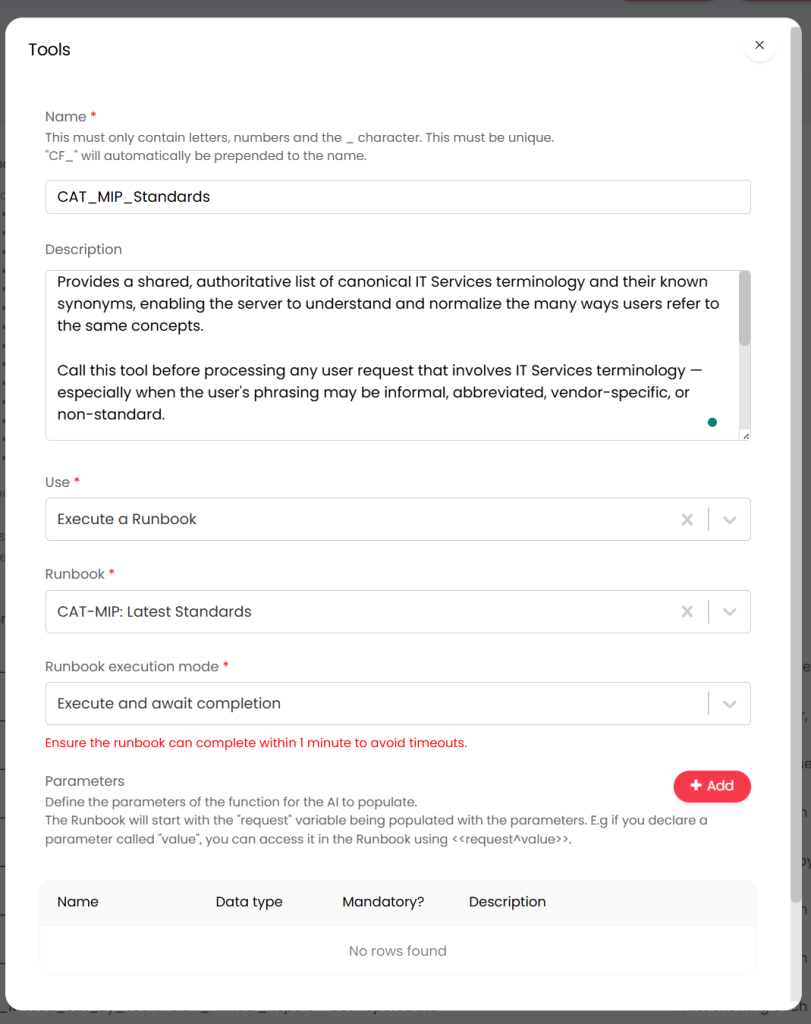
Task: Expand the Use dropdown chevron
Action: [x=730, y=520]
